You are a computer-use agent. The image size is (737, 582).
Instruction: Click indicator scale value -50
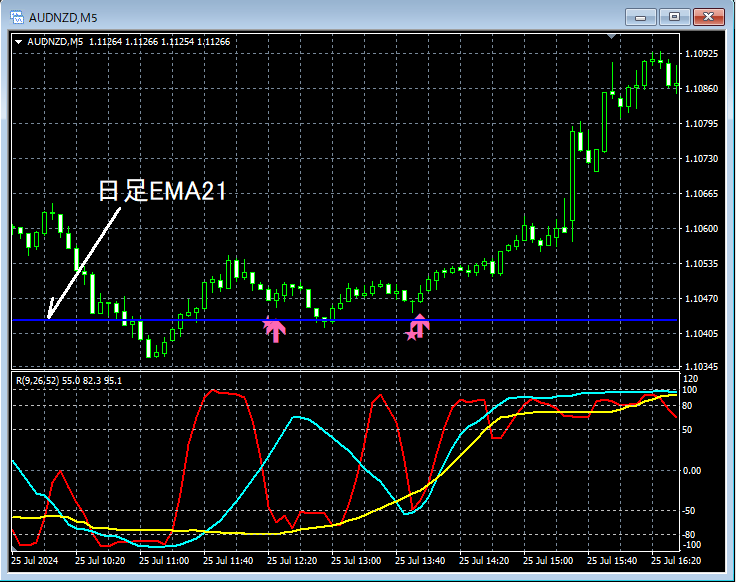pyautogui.click(x=690, y=511)
